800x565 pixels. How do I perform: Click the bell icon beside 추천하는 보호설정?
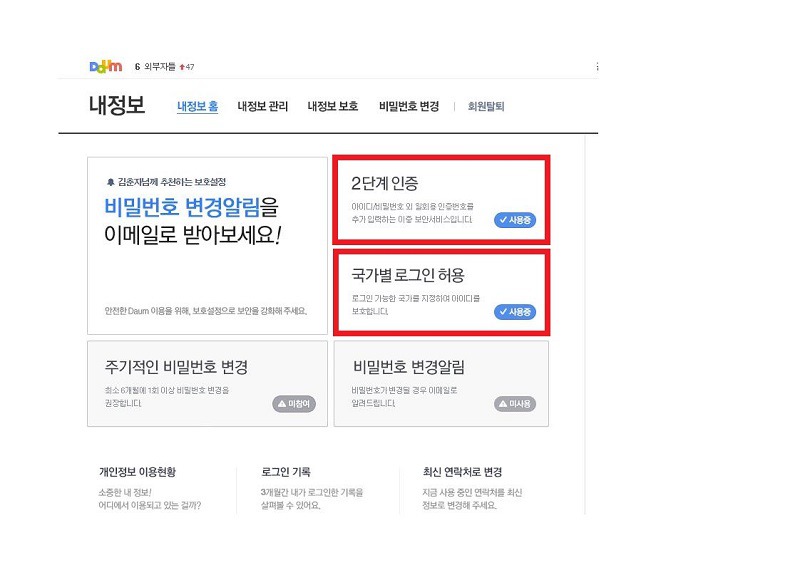[x=110, y=182]
